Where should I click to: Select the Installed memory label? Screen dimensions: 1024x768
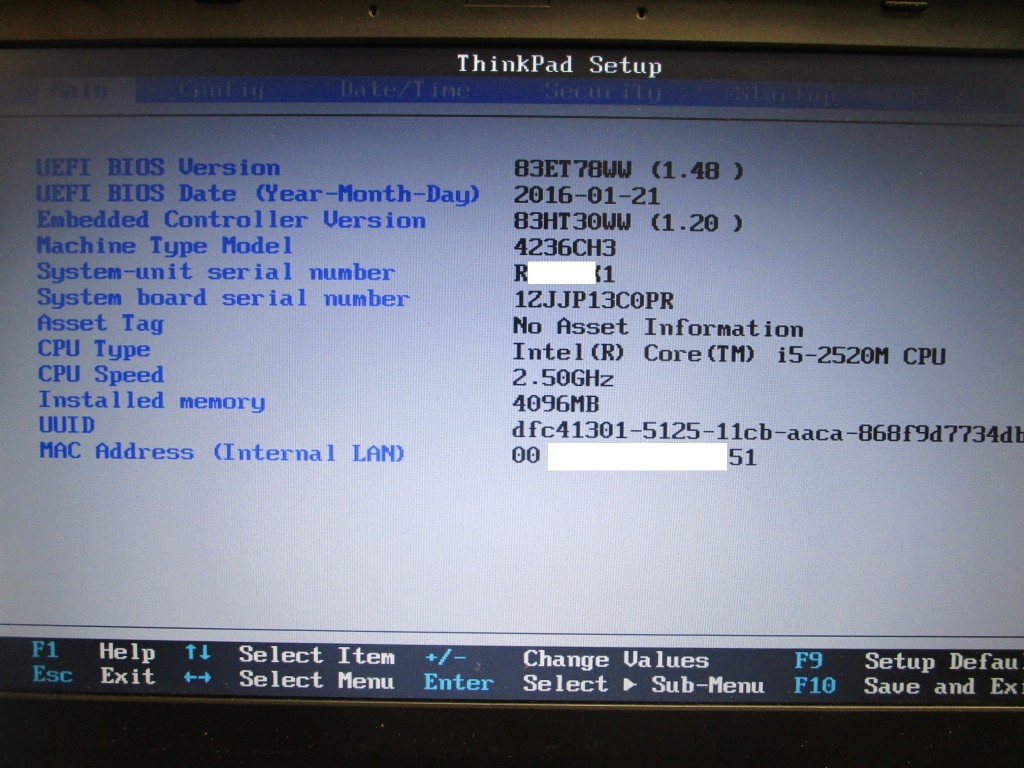pos(152,400)
